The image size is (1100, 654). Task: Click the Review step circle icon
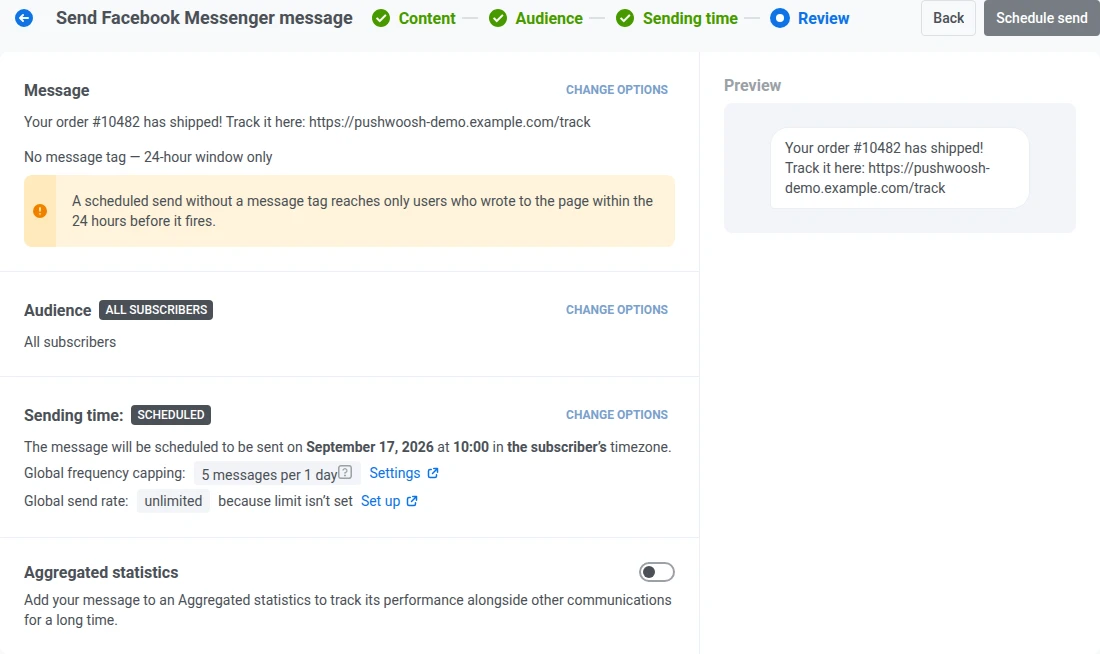(x=779, y=18)
